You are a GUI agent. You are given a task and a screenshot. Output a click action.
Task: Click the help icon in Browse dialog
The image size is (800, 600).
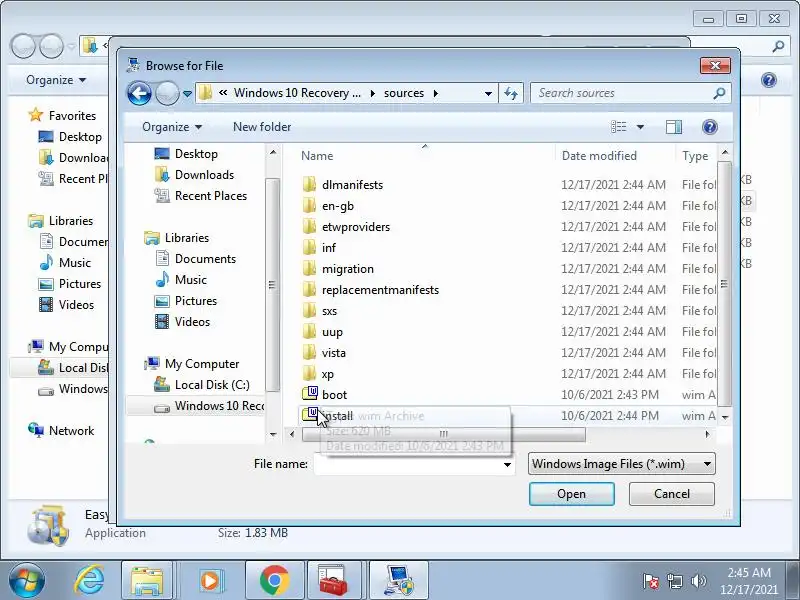[x=710, y=127]
